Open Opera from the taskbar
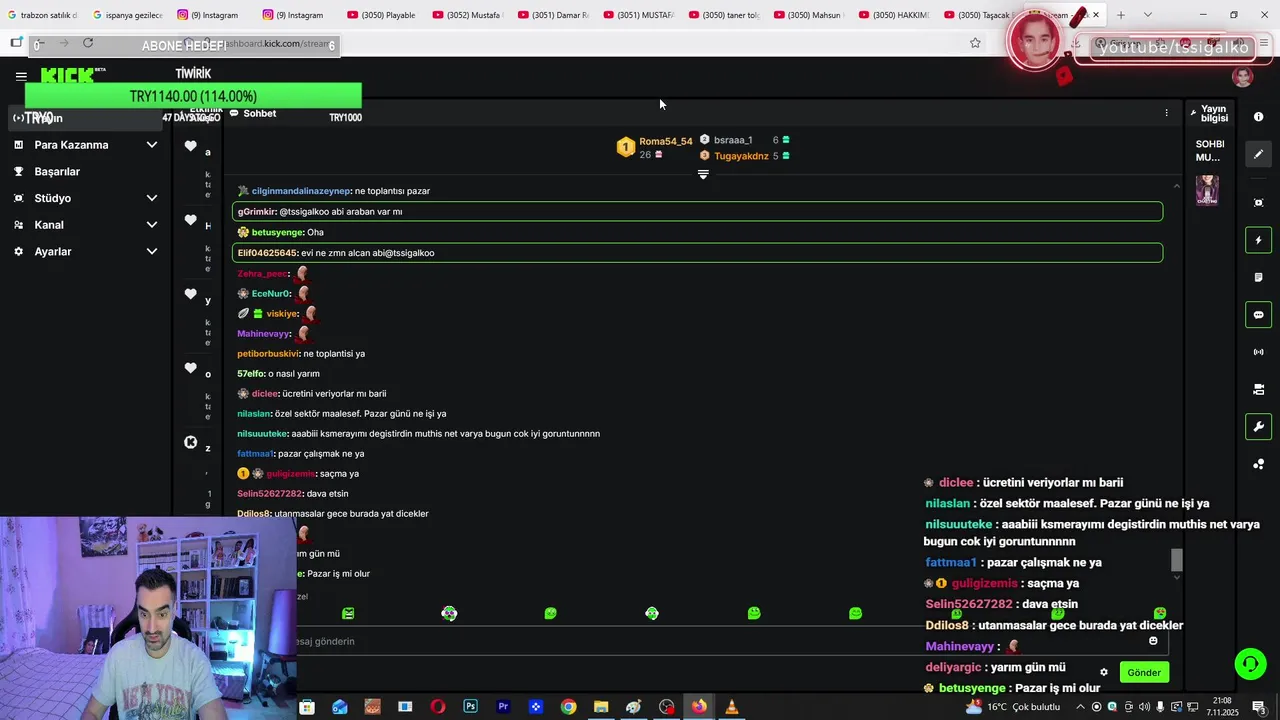The image size is (1280, 720). [x=437, y=707]
